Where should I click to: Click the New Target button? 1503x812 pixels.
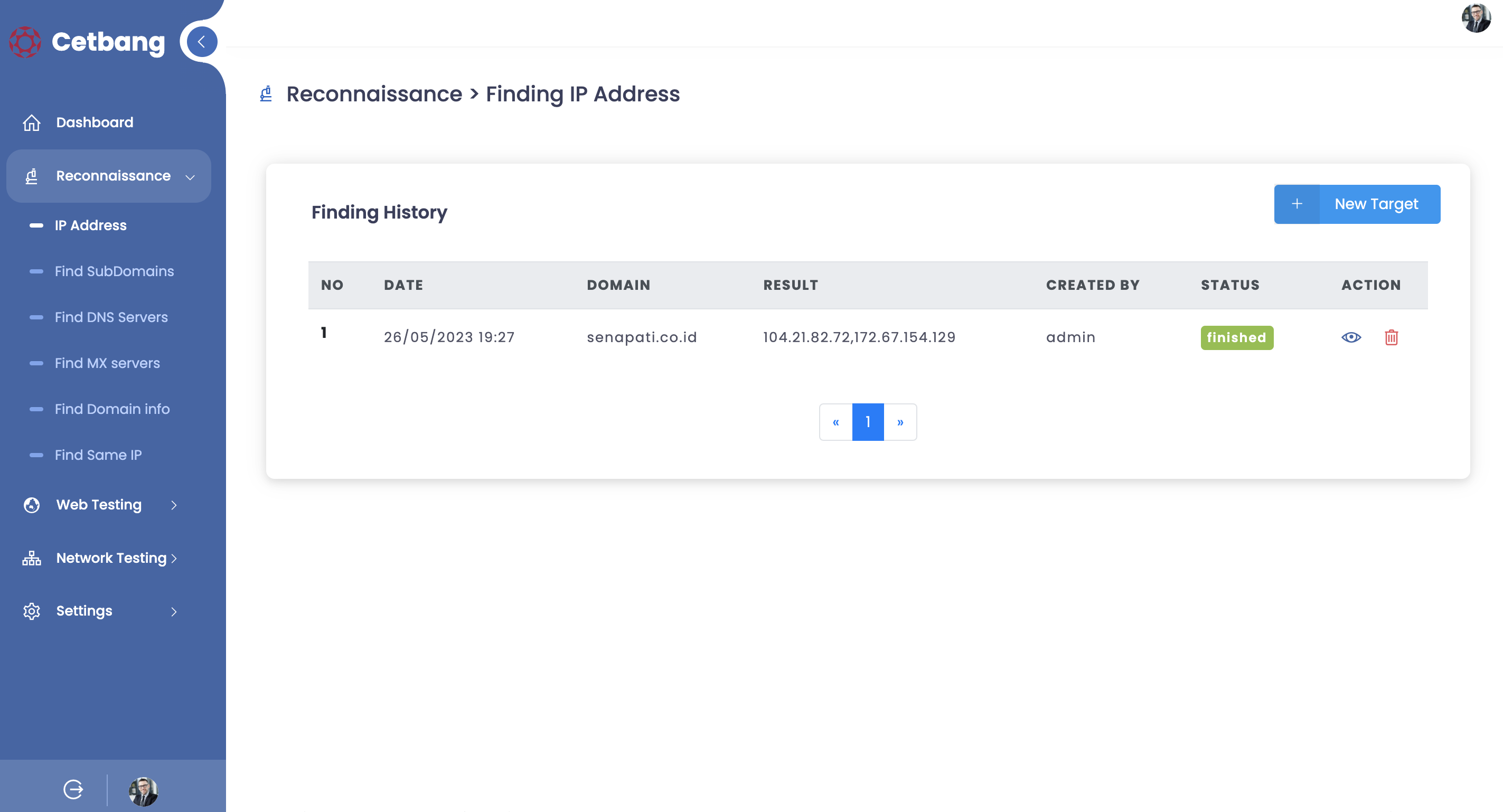click(x=1358, y=203)
